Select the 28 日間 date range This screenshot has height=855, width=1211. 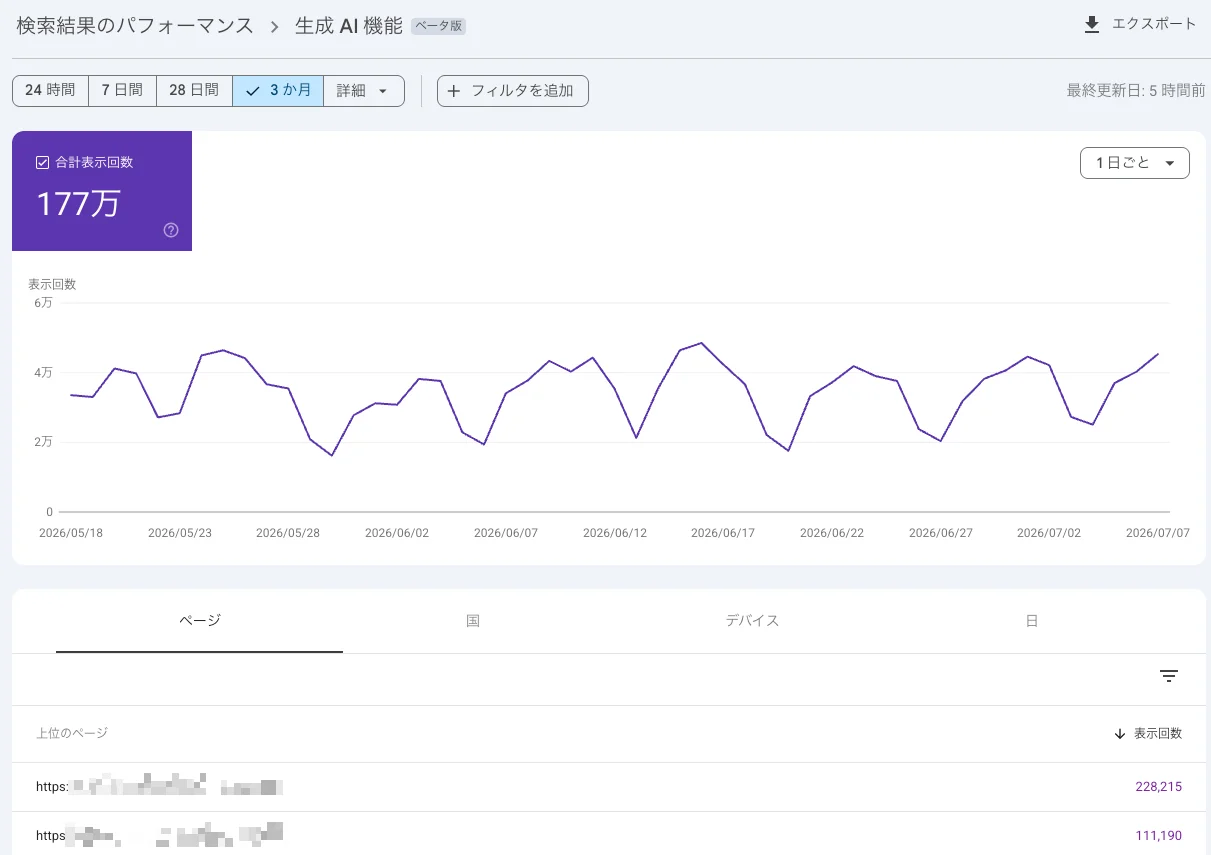[x=194, y=90]
